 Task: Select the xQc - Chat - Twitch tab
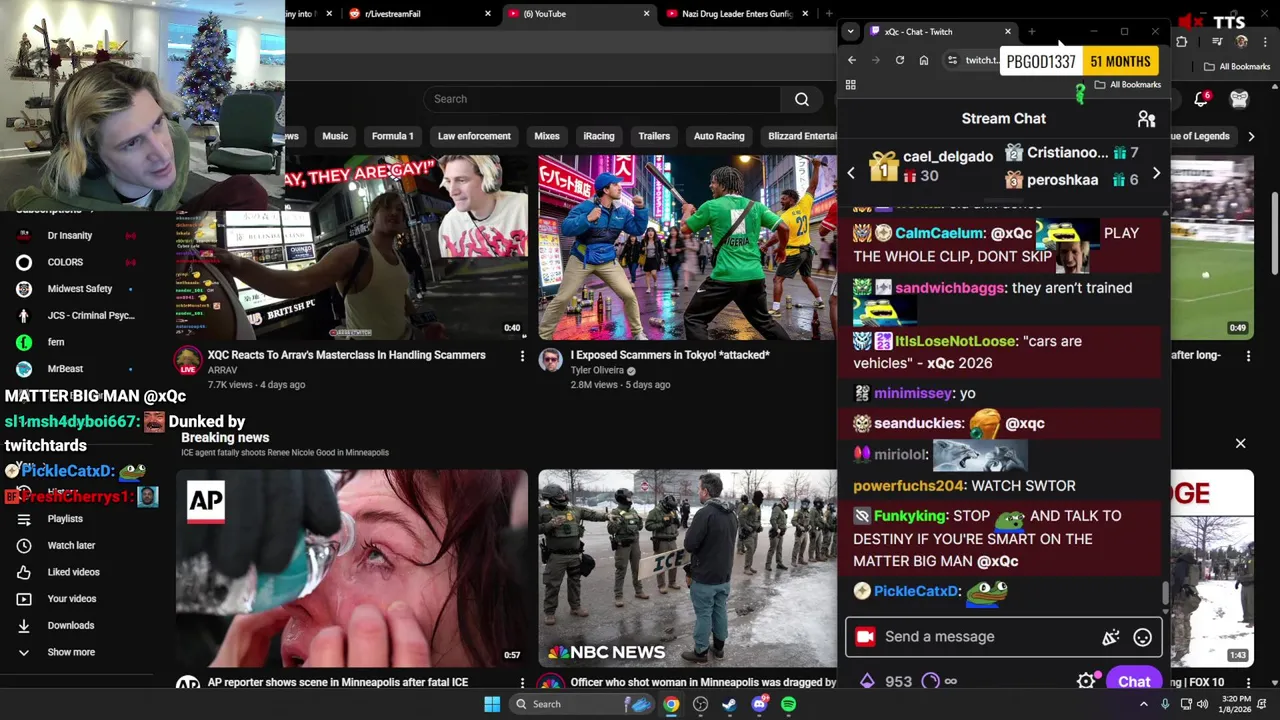click(940, 31)
